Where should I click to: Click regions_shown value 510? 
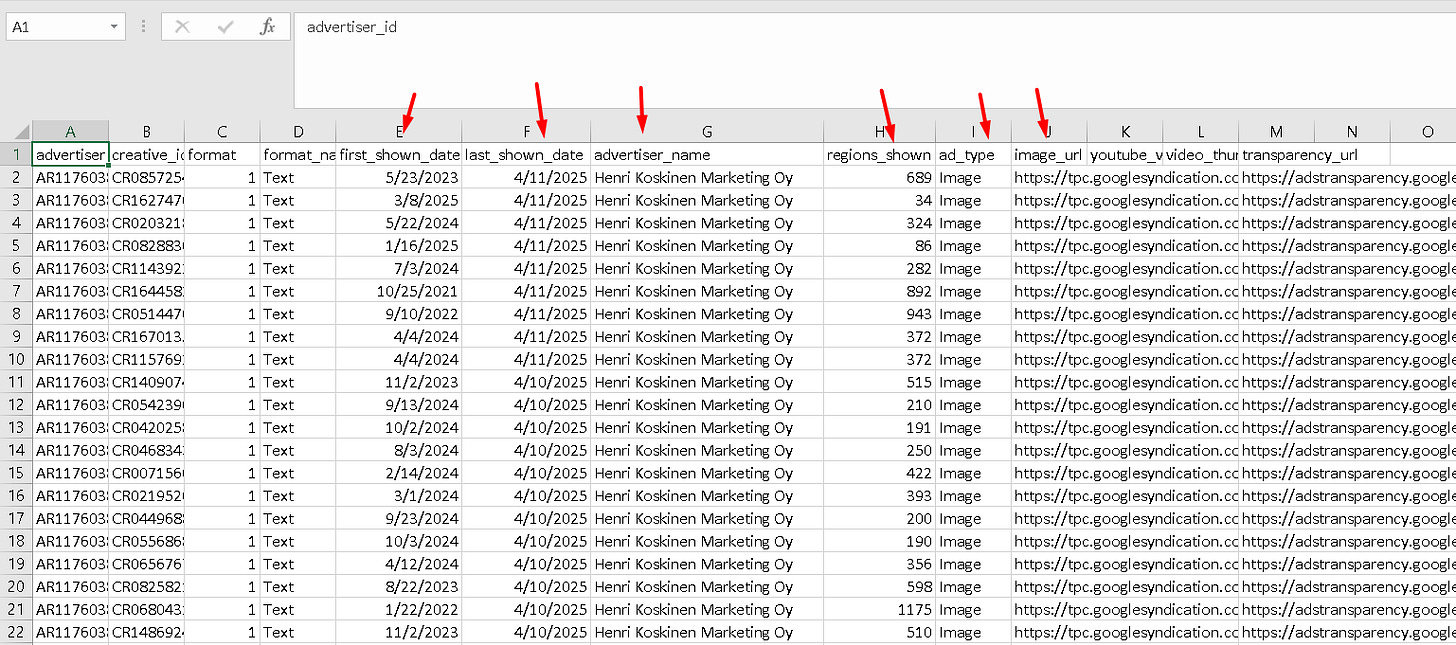pos(880,632)
